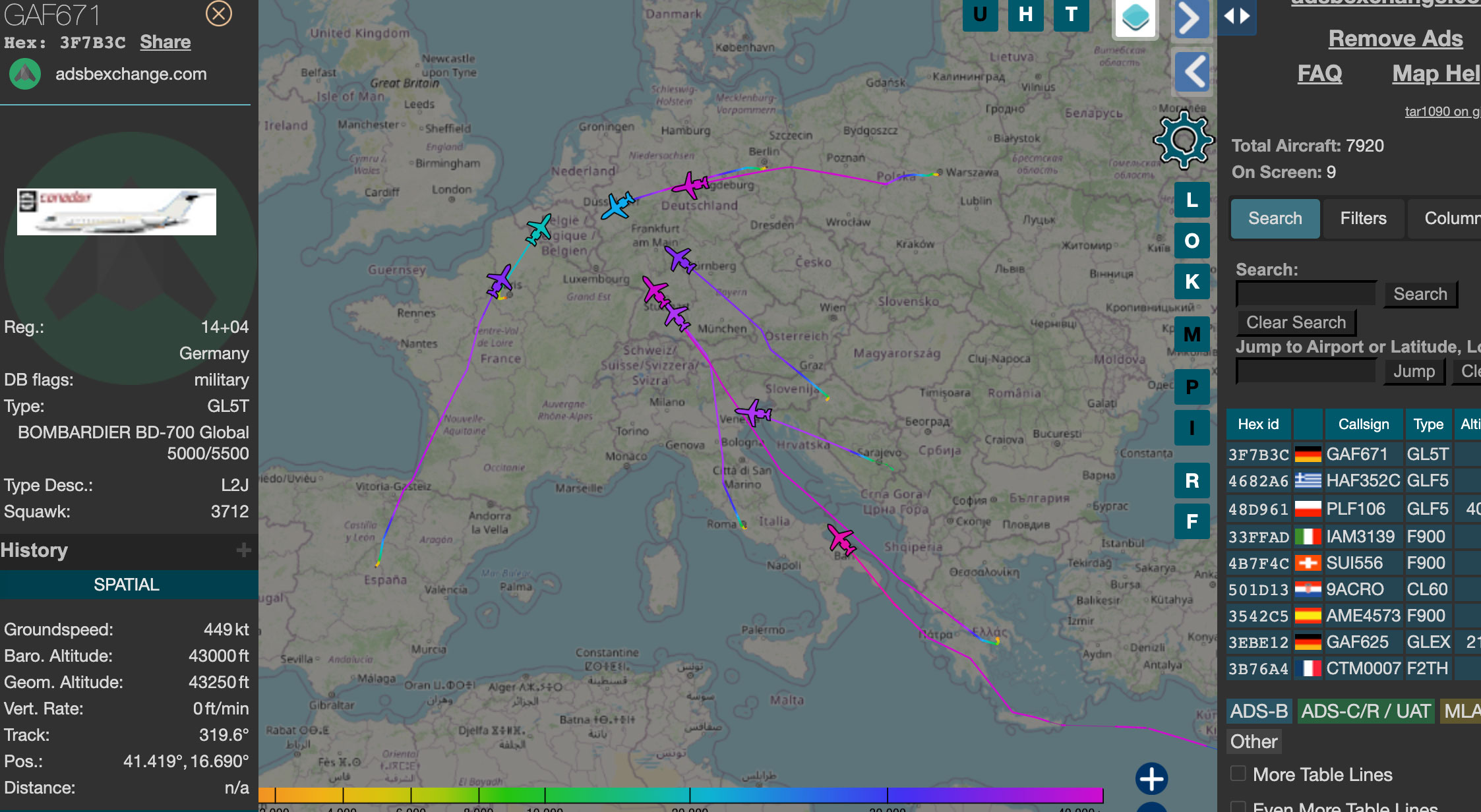Open the map layers selector icon
This screenshot has height=812, width=1481.
pyautogui.click(x=1135, y=18)
